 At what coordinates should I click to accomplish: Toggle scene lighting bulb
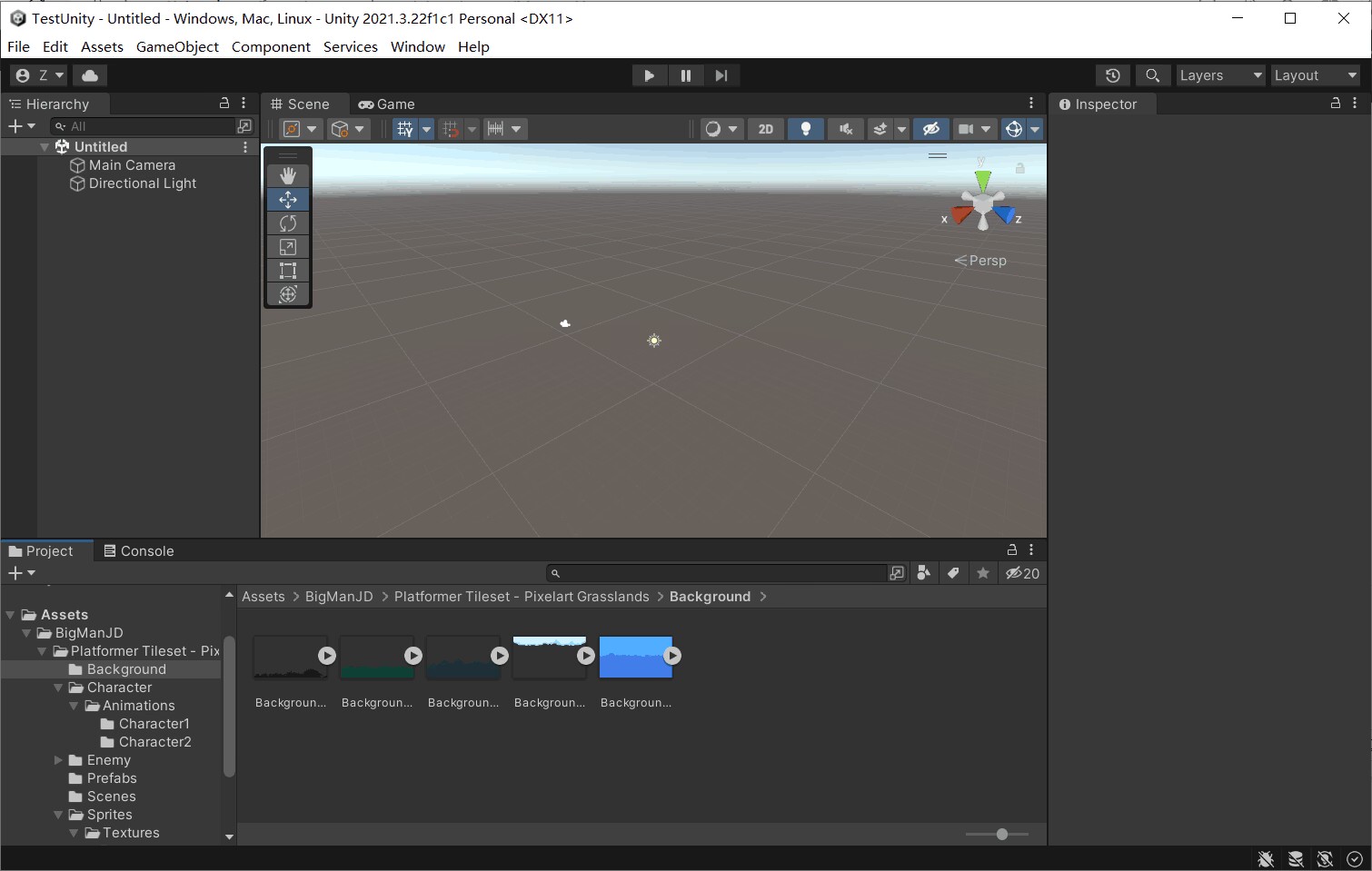pos(805,129)
